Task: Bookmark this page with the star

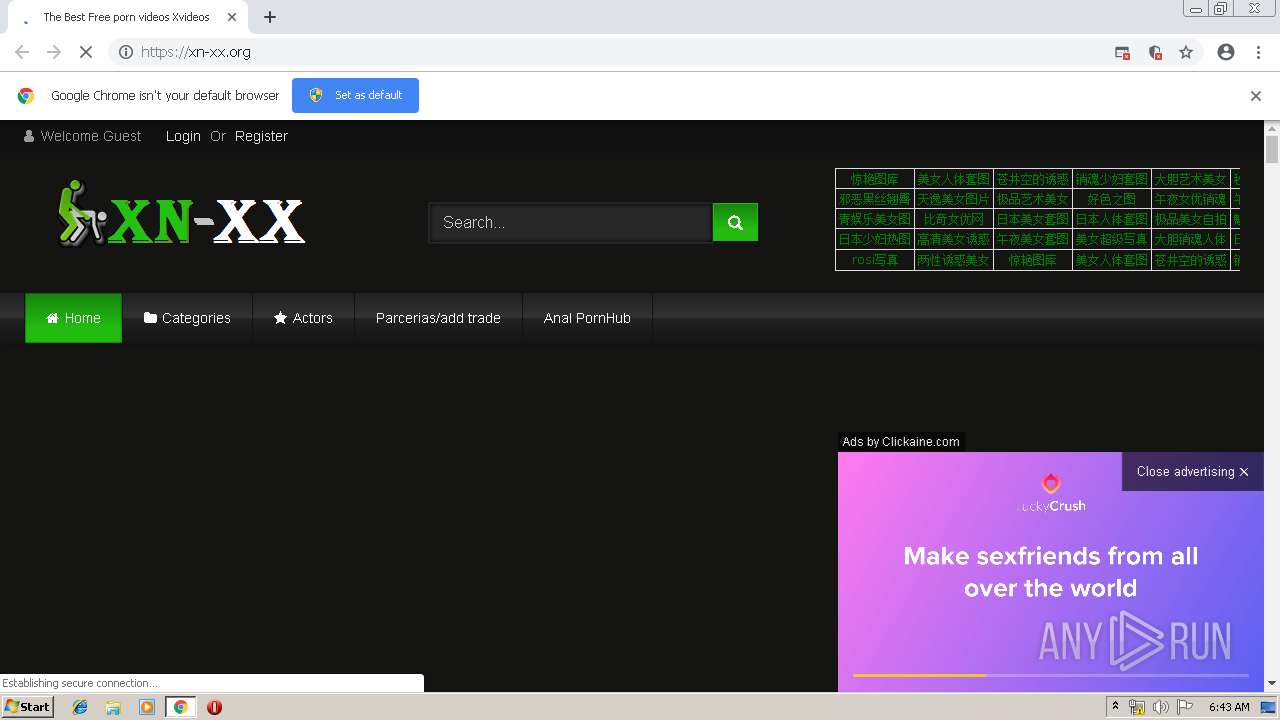Action: [1186, 52]
